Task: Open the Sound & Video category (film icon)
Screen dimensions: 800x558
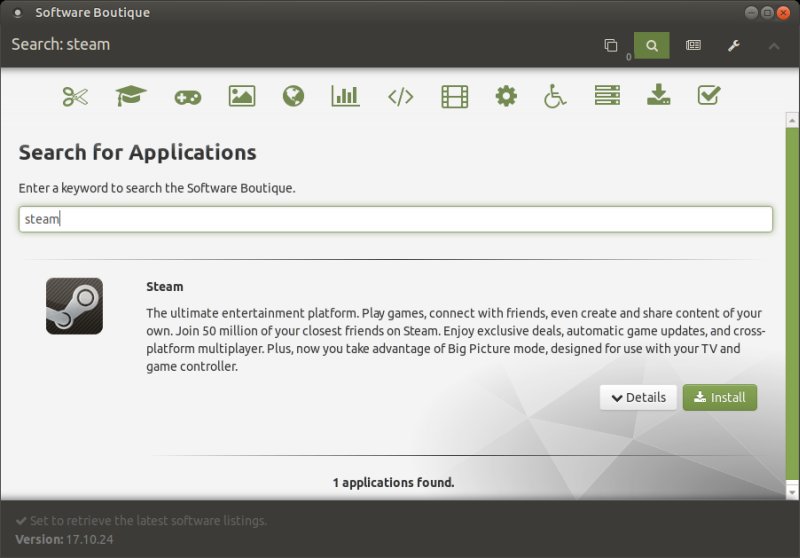Action: coord(454,96)
